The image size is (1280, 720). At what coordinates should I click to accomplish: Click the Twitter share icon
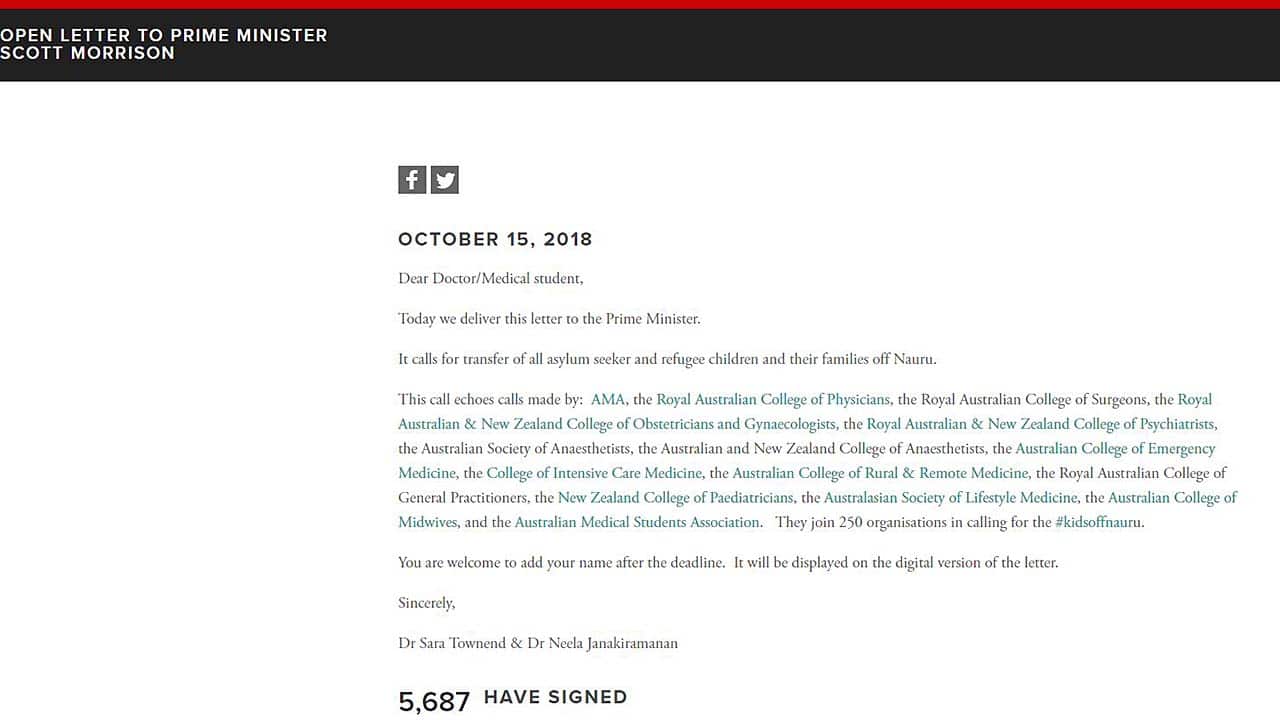pos(445,180)
